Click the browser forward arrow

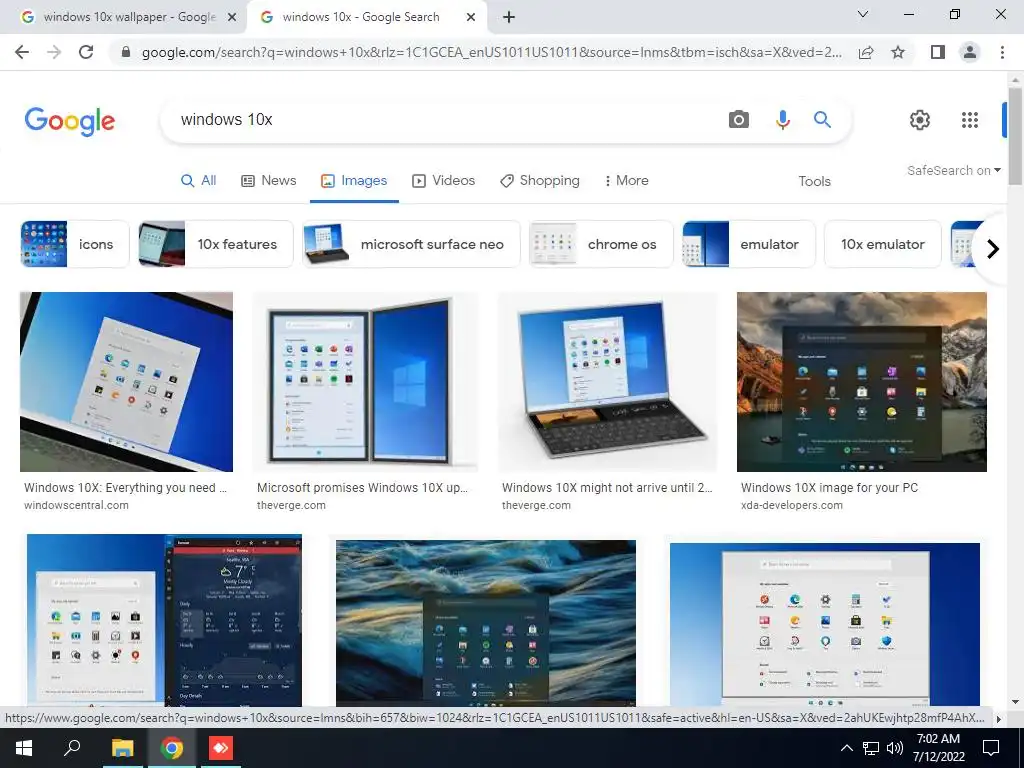click(x=54, y=52)
